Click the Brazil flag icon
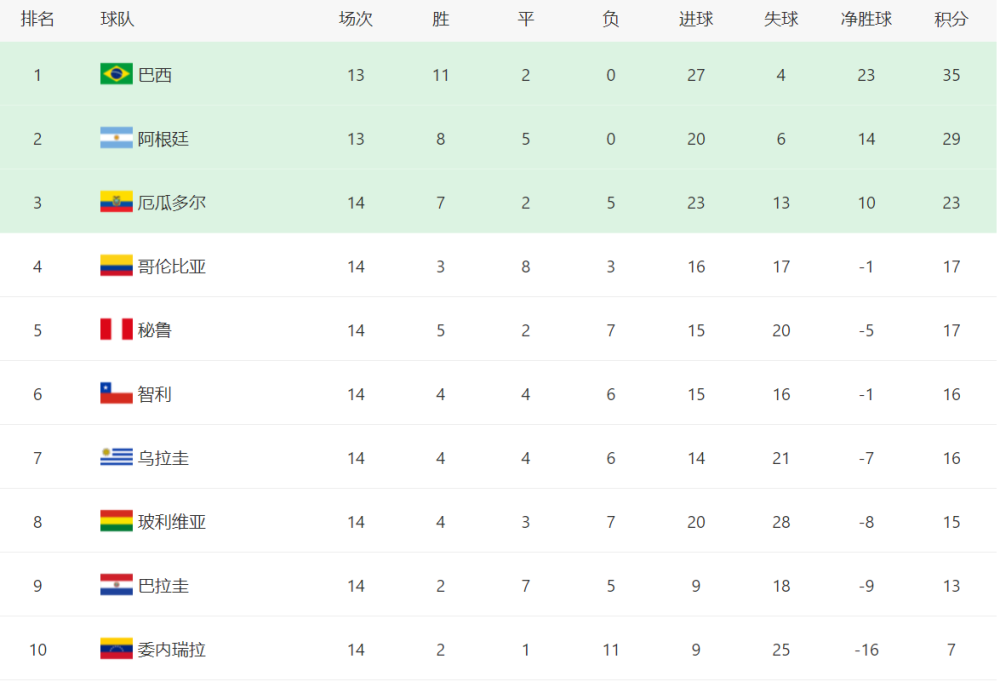Viewport: 1000px width, 682px height. click(x=116, y=74)
